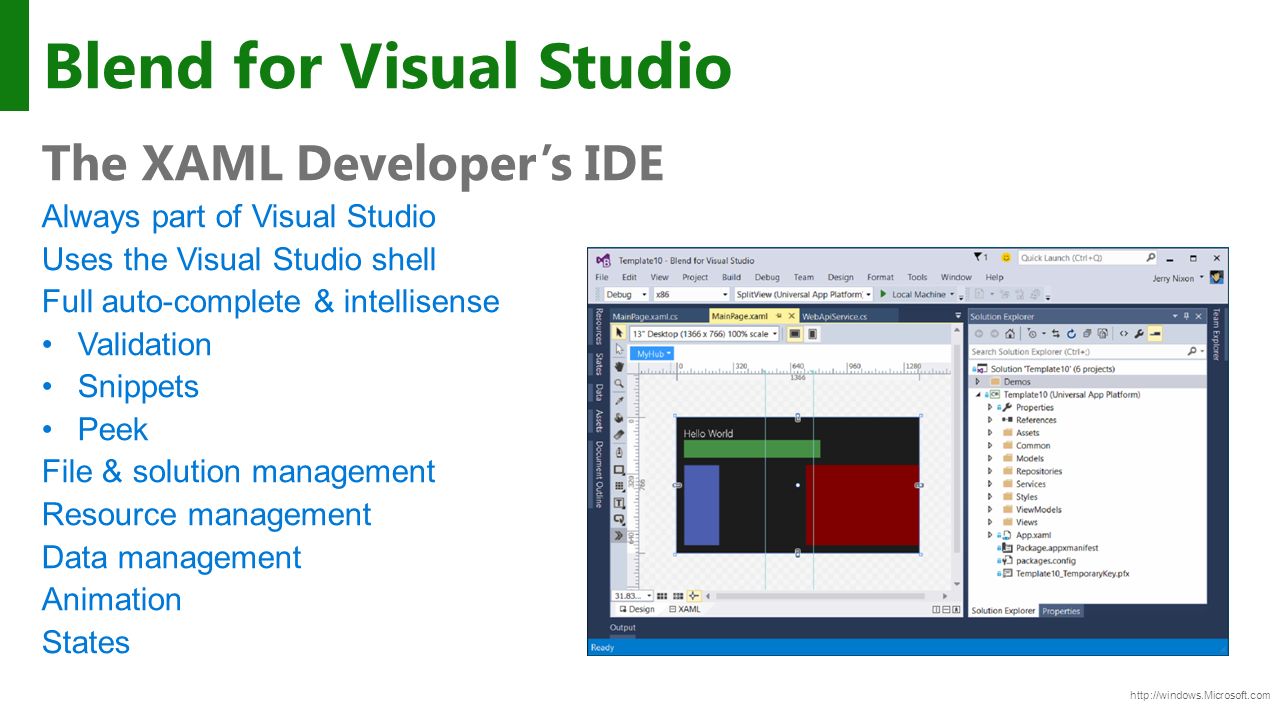Open the Properties panel tab
The image size is (1280, 720).
click(x=1061, y=611)
